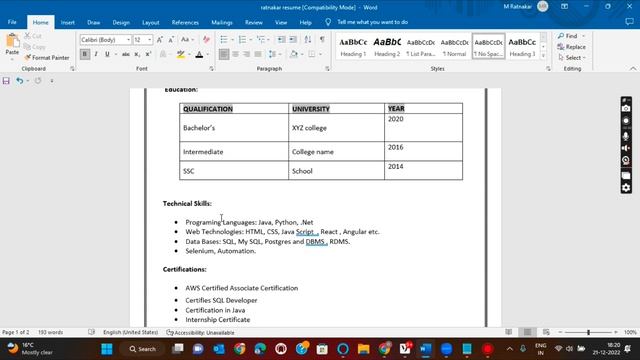Increase font size with Grow Font icon
Screen dimensions: 640x360
(160, 40)
